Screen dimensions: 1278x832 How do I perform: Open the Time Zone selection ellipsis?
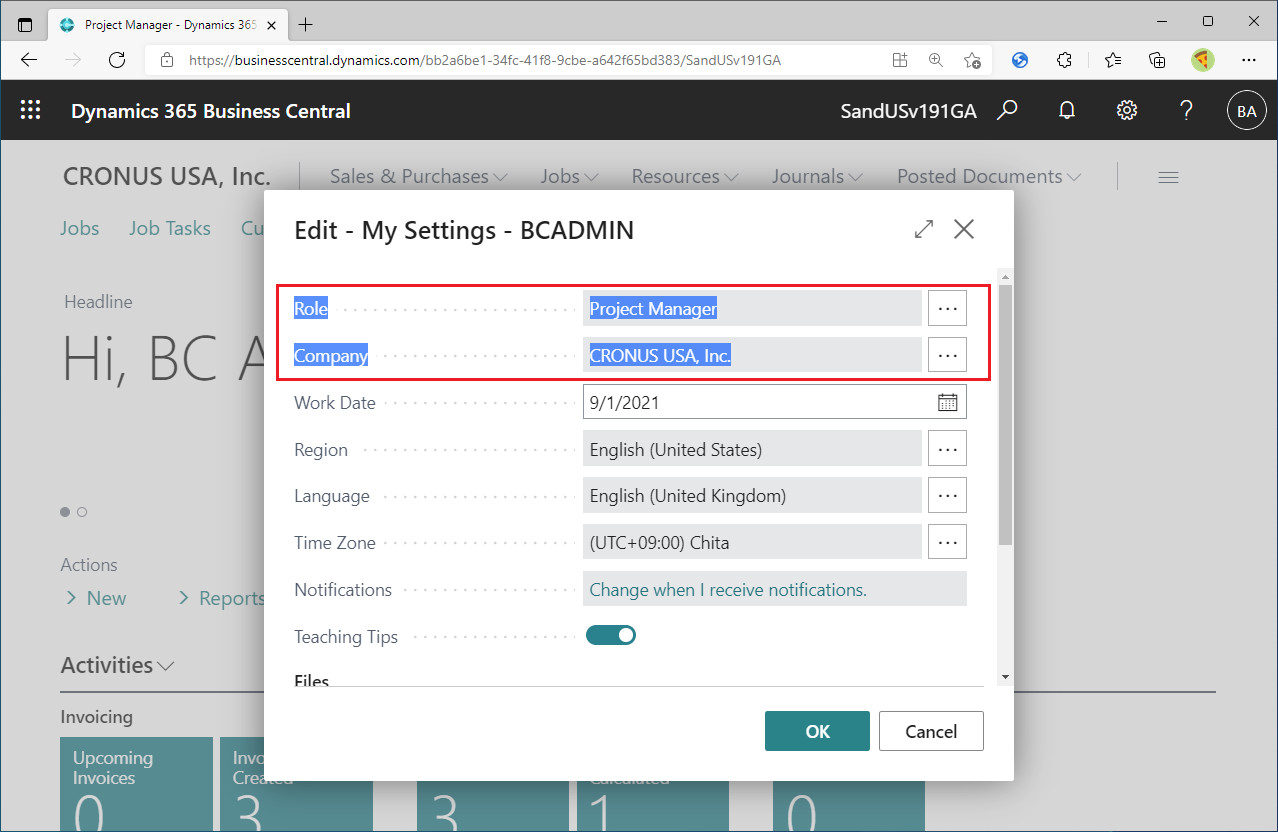point(946,541)
